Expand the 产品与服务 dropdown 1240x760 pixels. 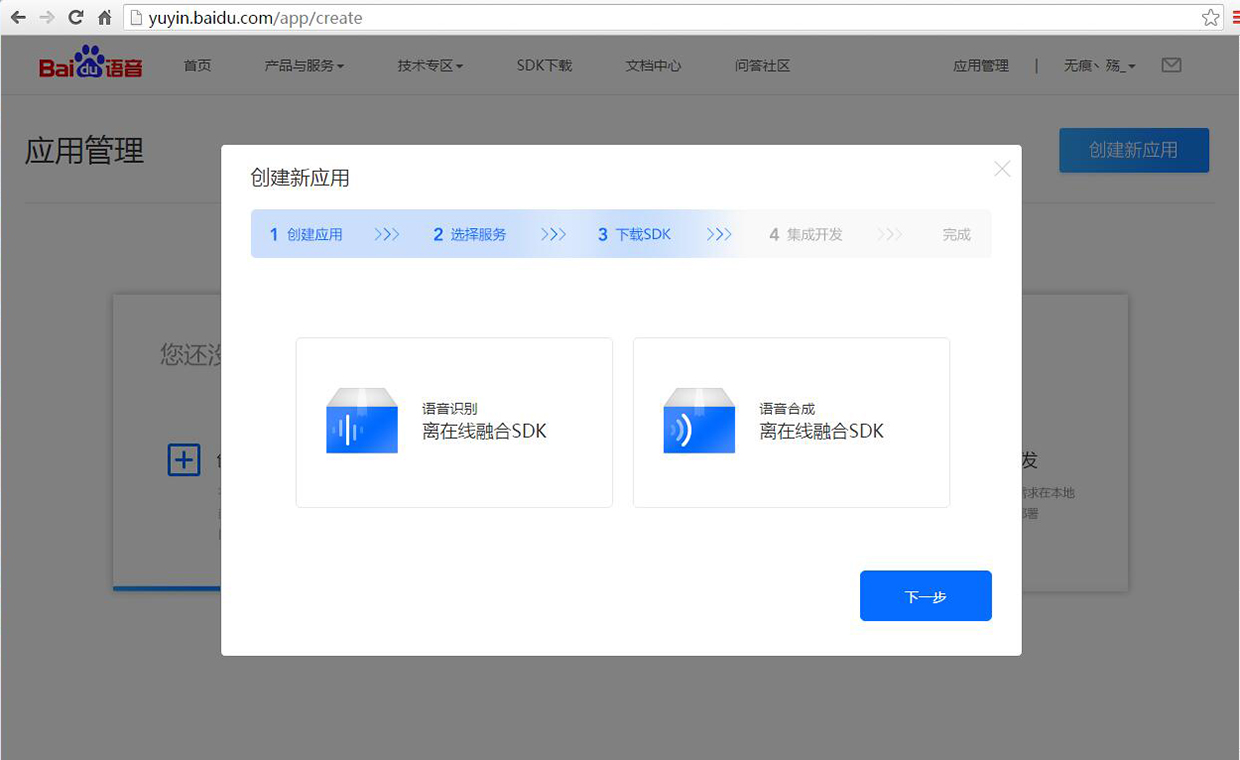pos(304,66)
